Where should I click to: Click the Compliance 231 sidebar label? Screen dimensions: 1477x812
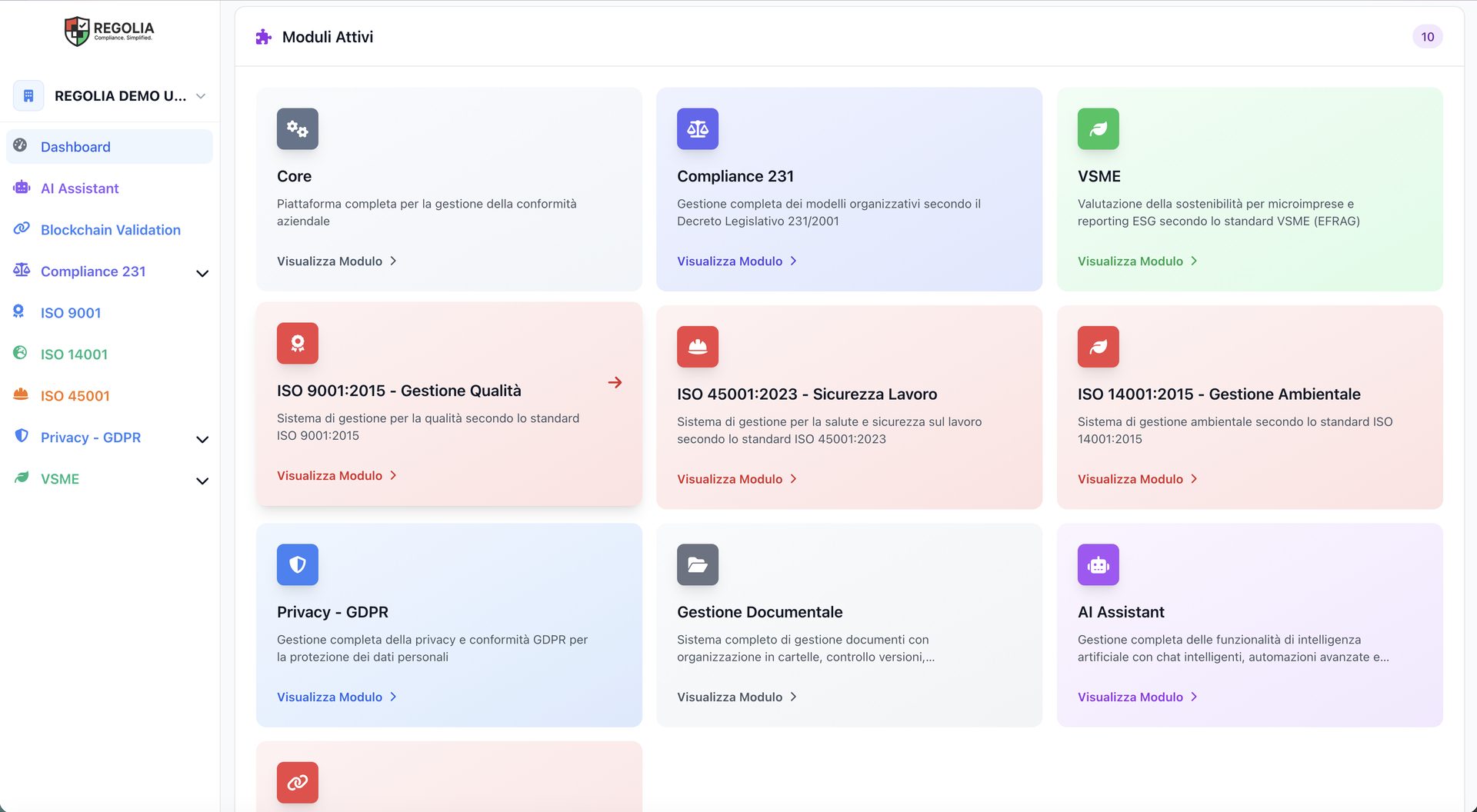coord(93,271)
